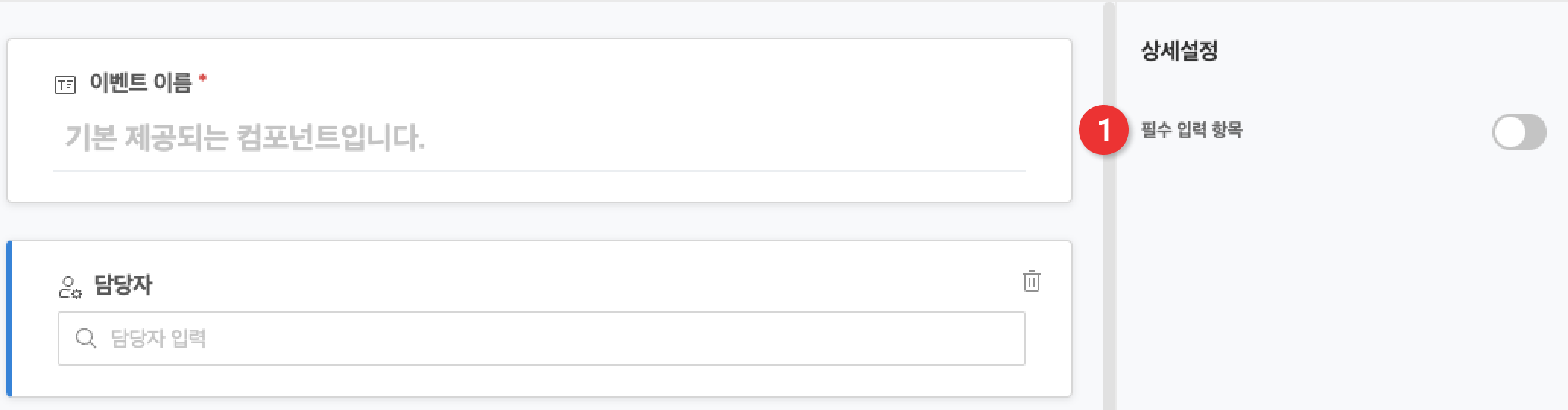Screen dimensions: 1568x410
Task: Click the 필수 입력 항목 label text
Action: [1192, 130]
